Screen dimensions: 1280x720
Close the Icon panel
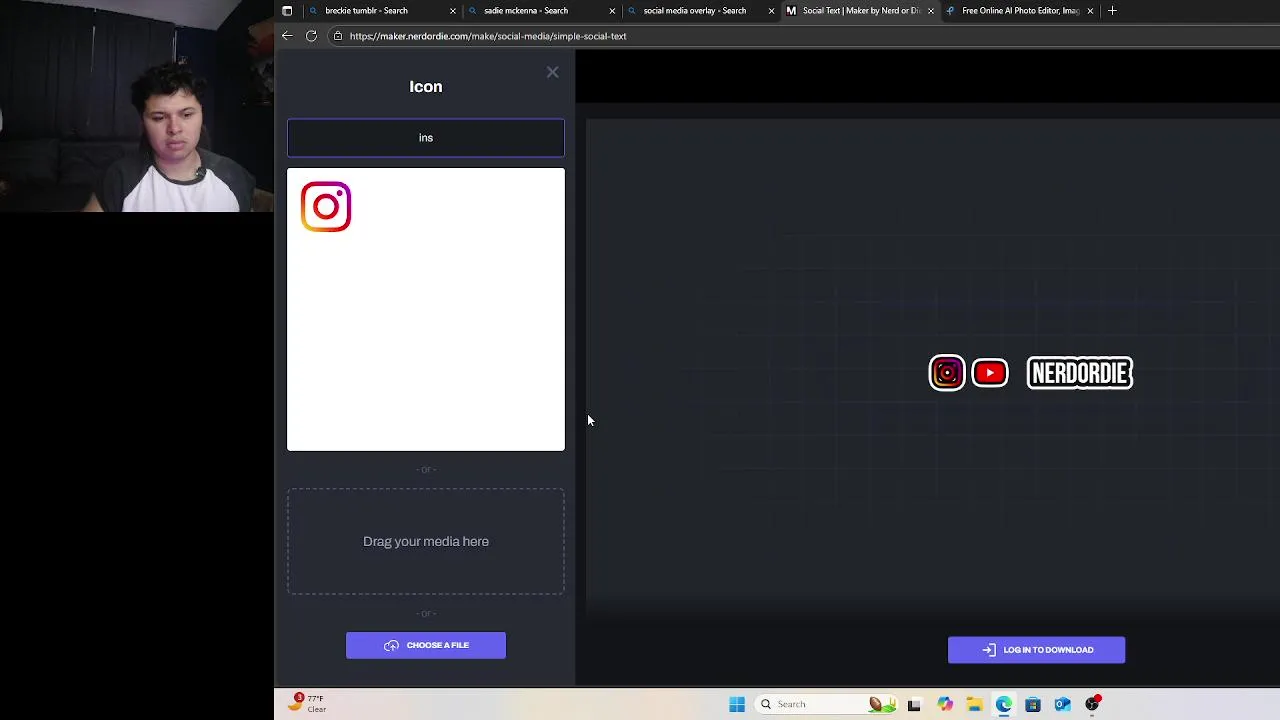552,72
